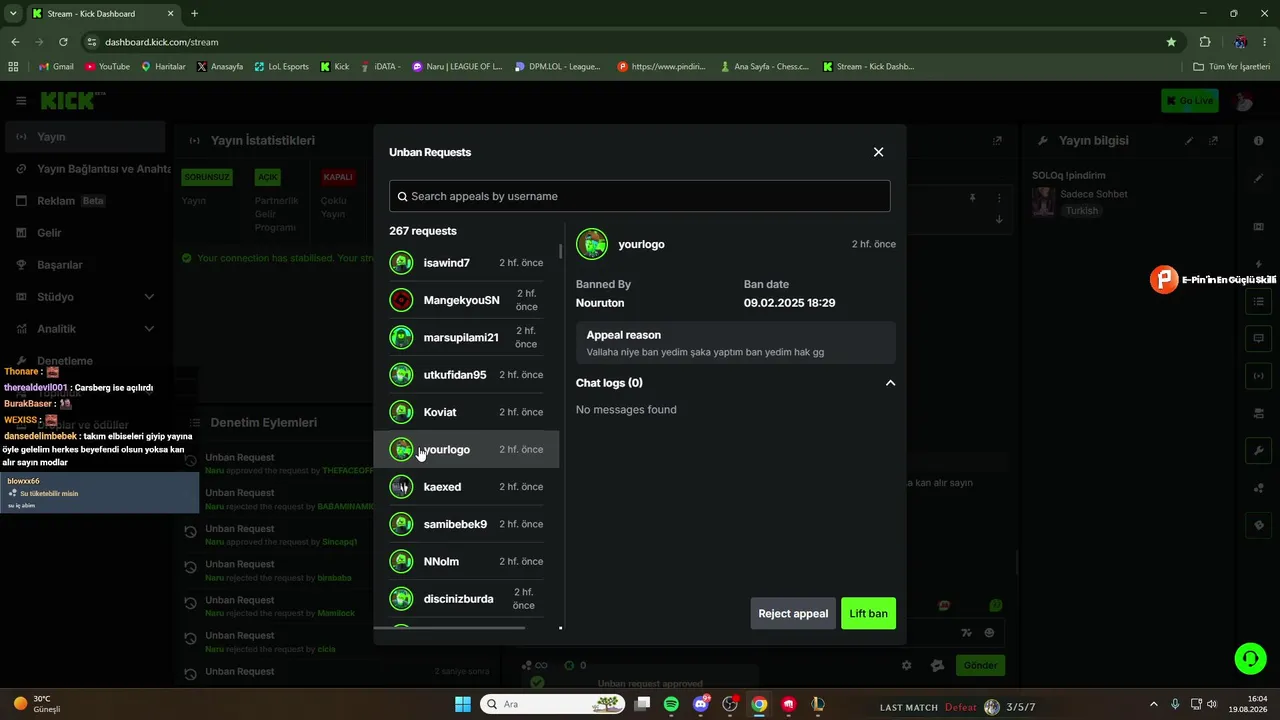Open utkufidan95 appeal
The height and width of the screenshot is (720, 1280).
point(466,375)
